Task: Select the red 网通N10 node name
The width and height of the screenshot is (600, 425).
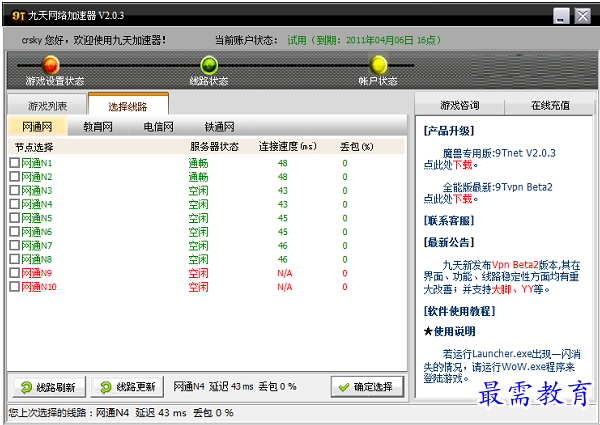Action: pyautogui.click(x=39, y=287)
